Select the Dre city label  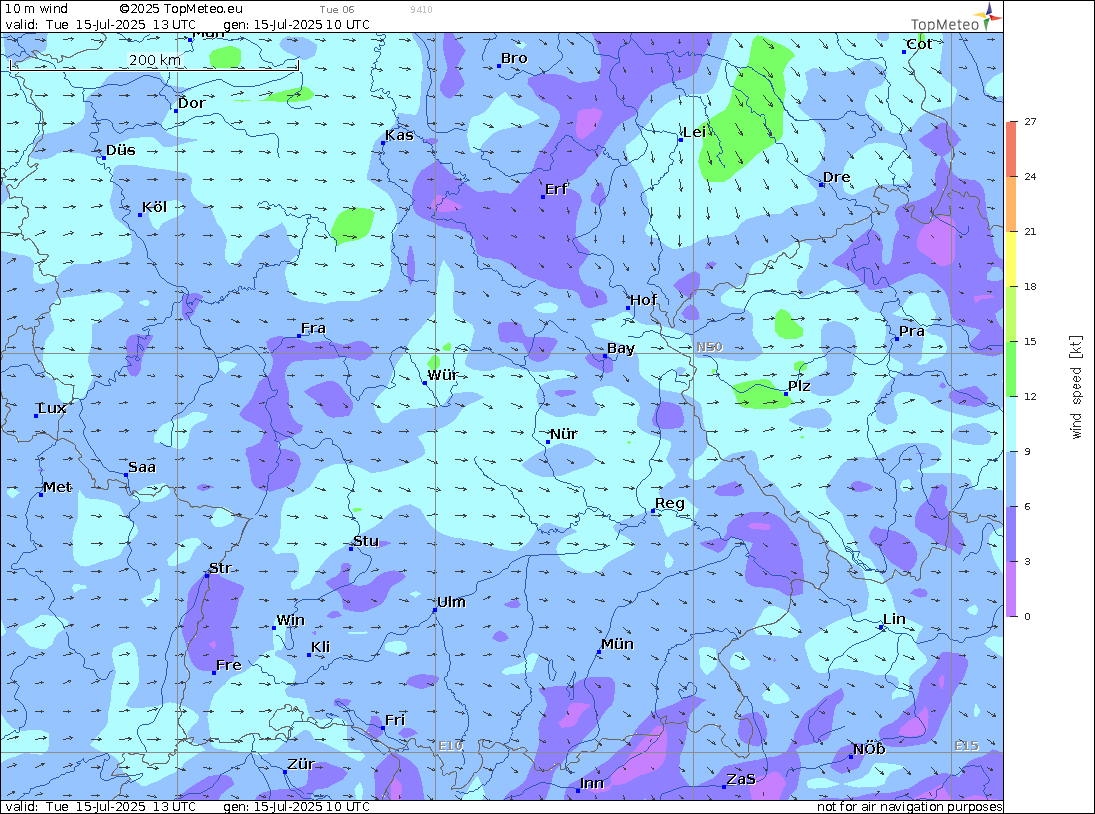pos(837,177)
